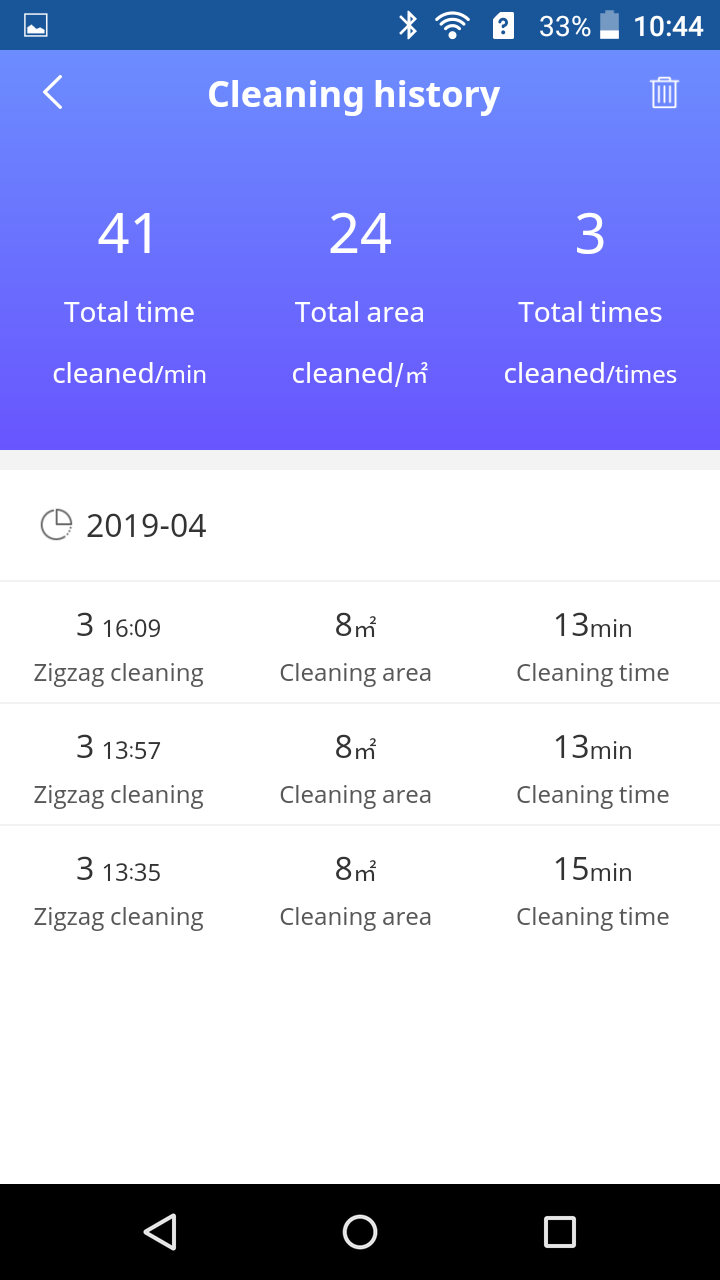Image resolution: width=720 pixels, height=1280 pixels.
Task: Tap the 3 total times cleaned value
Action: click(x=590, y=234)
